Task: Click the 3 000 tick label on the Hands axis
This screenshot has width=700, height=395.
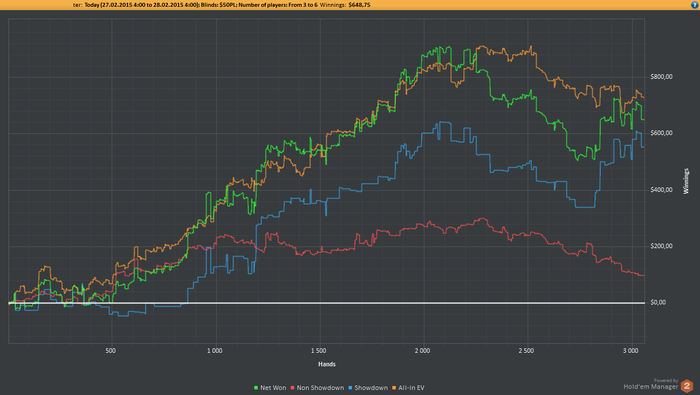Action: [630, 351]
